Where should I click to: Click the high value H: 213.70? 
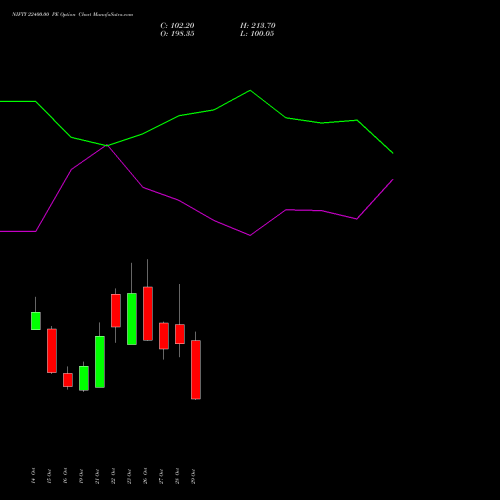click(258, 26)
